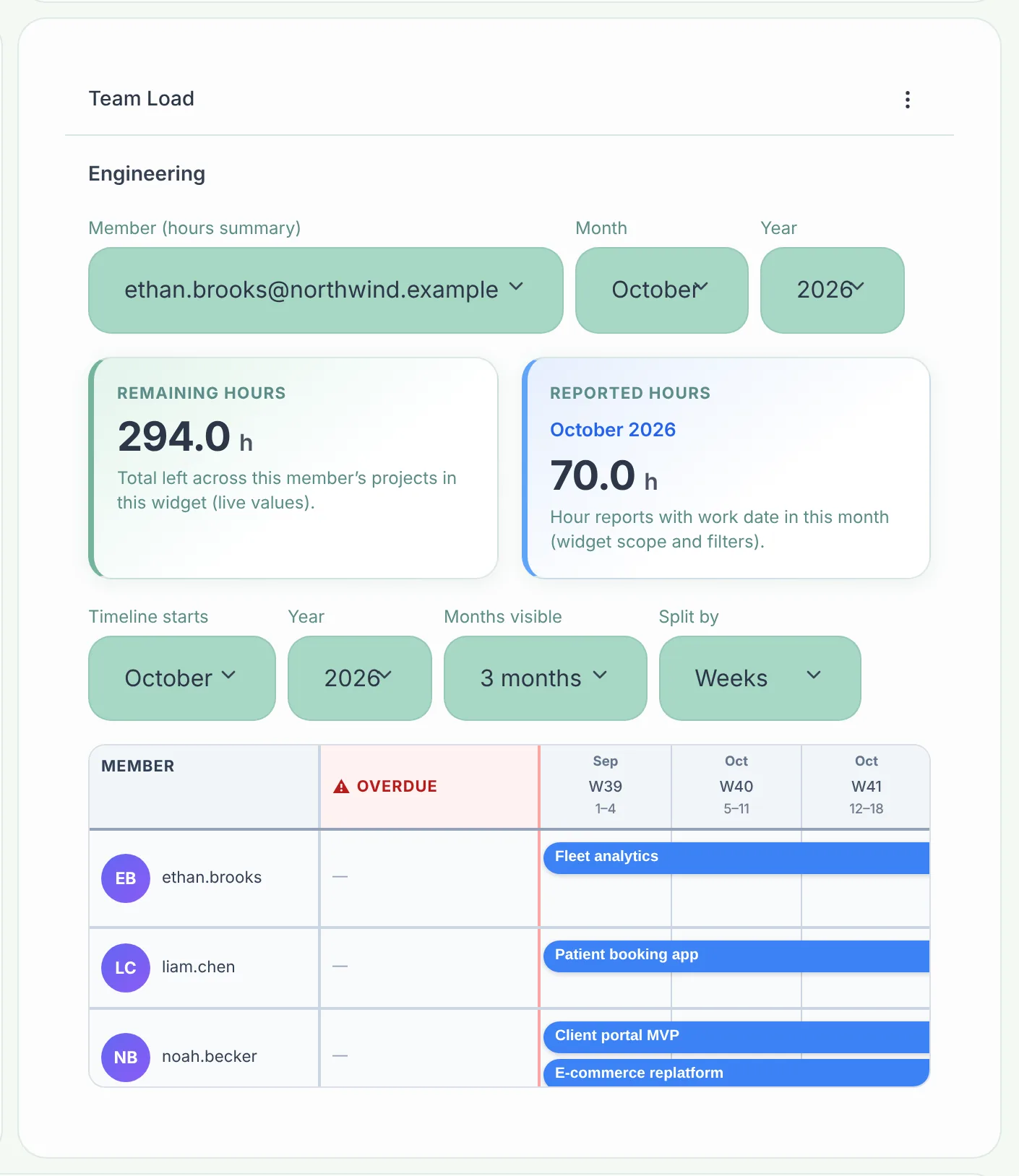The height and width of the screenshot is (1176, 1019).
Task: Open the member hours summary dropdown
Action: pyautogui.click(x=325, y=290)
